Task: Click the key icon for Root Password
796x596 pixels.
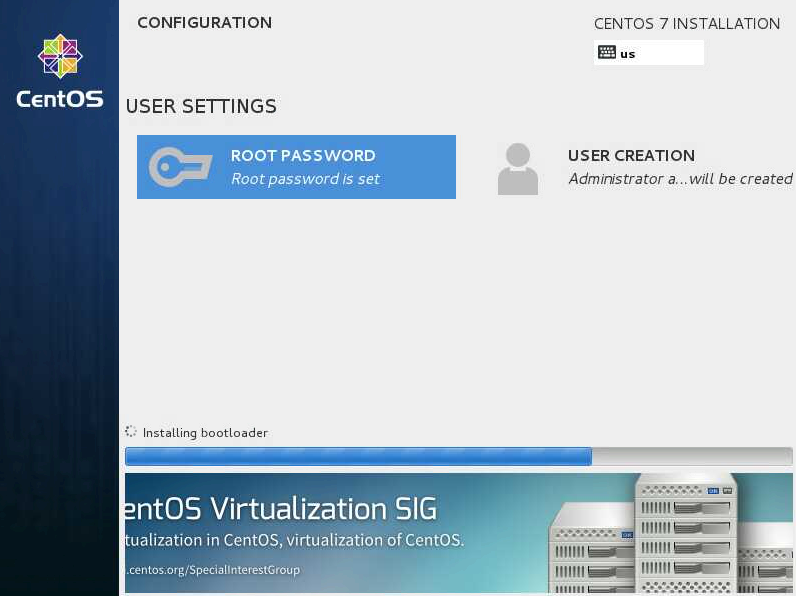Action: (180, 167)
